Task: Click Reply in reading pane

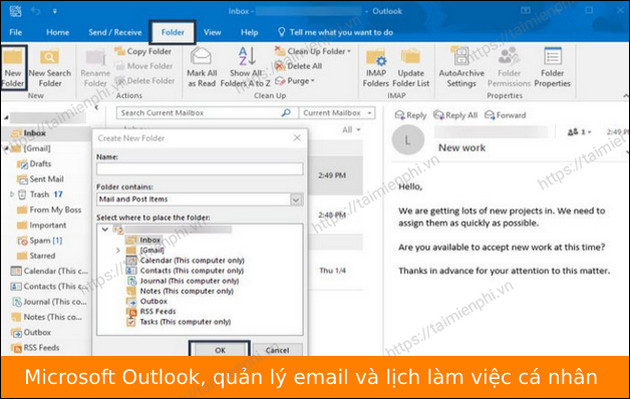Action: pos(410,115)
